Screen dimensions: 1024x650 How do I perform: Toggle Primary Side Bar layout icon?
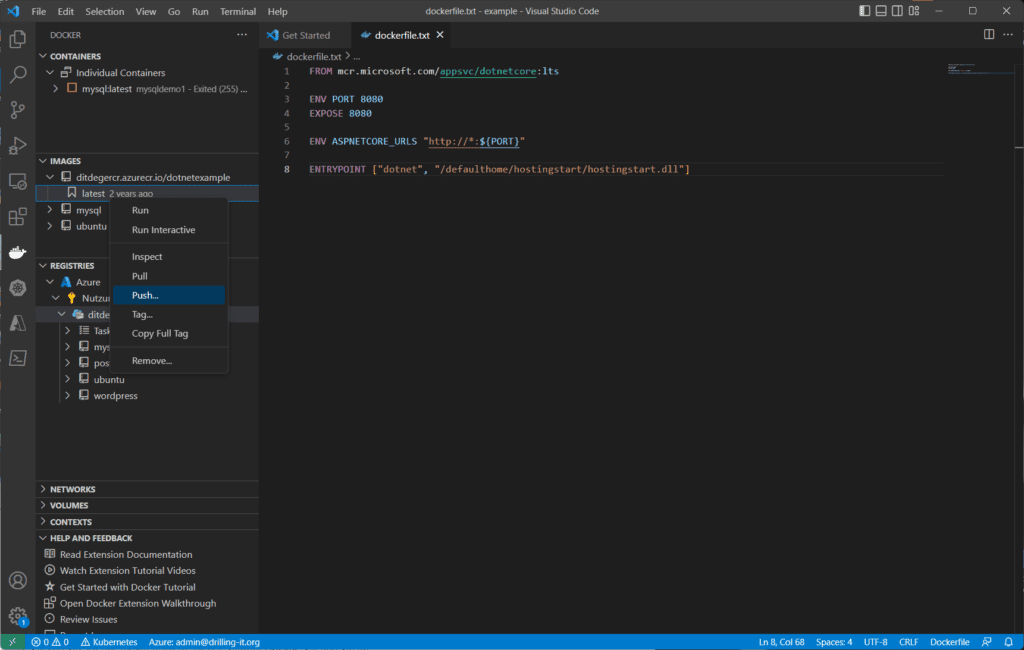pos(865,11)
